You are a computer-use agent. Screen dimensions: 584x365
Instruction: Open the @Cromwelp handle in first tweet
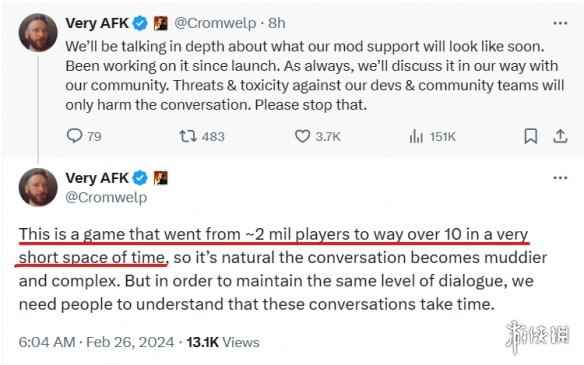tap(215, 23)
